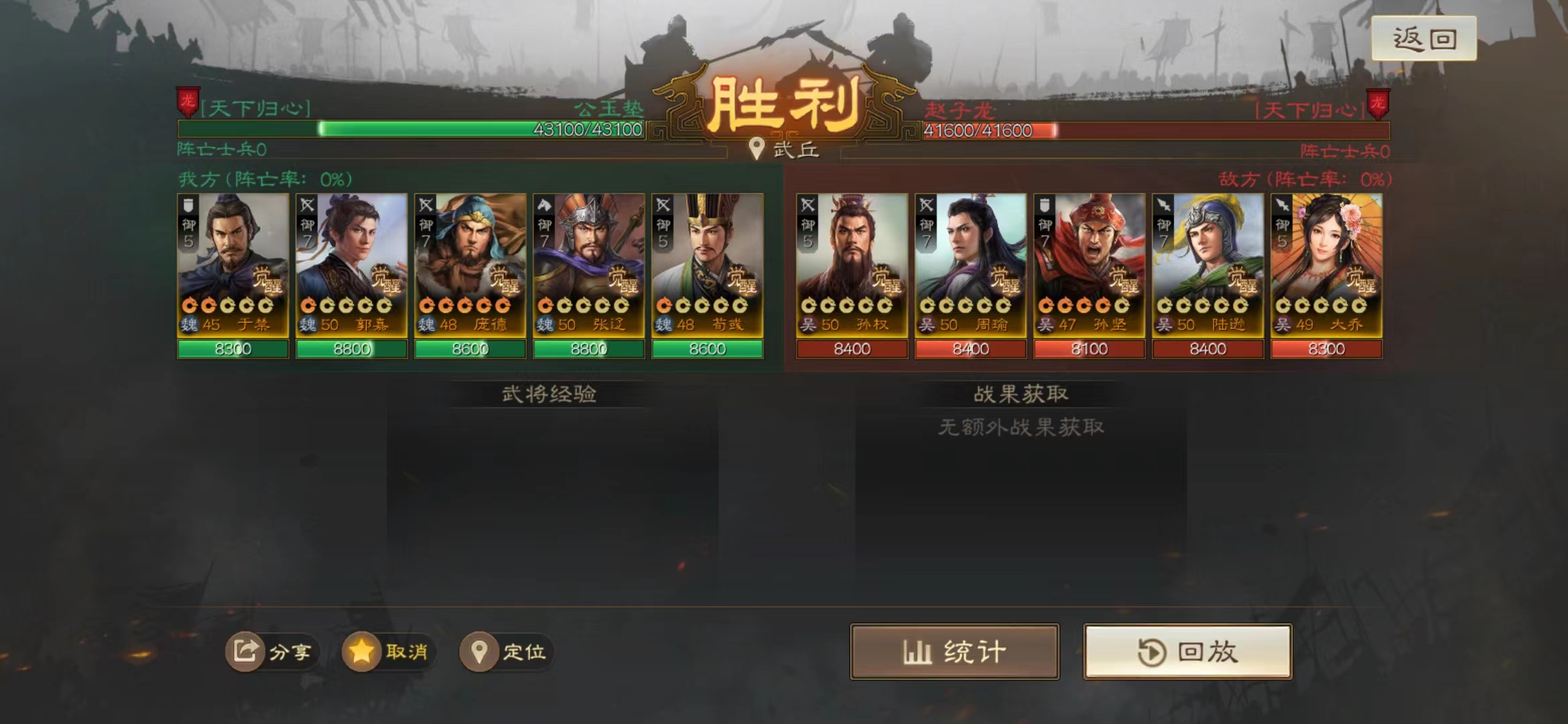Select the 郭嘉 general card
This screenshot has width=1568, height=724.
[x=351, y=265]
